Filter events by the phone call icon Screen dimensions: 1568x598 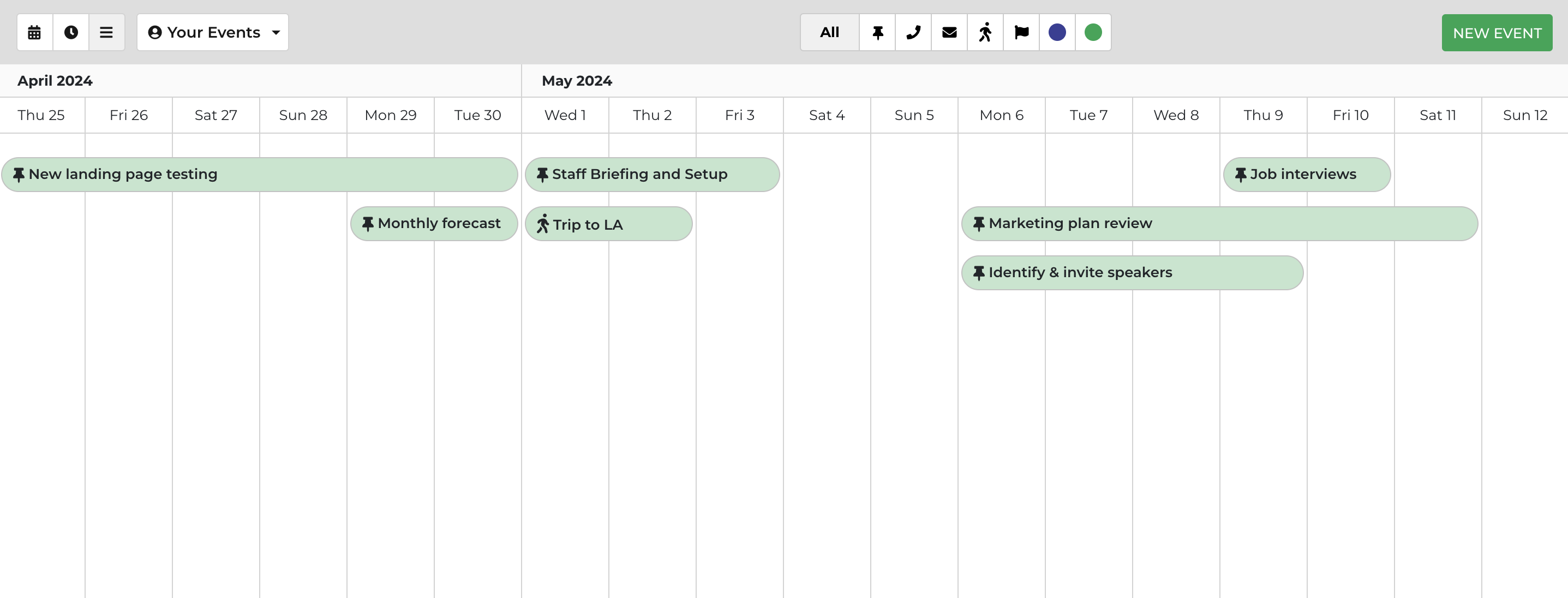(x=912, y=32)
